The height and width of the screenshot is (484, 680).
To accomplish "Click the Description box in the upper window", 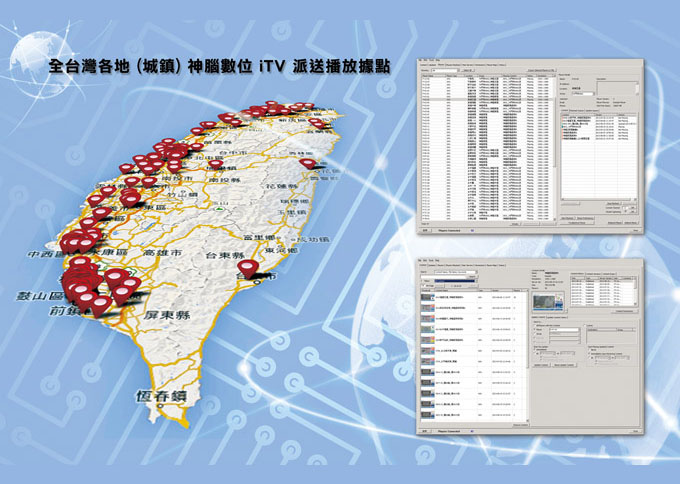I will (x=618, y=88).
